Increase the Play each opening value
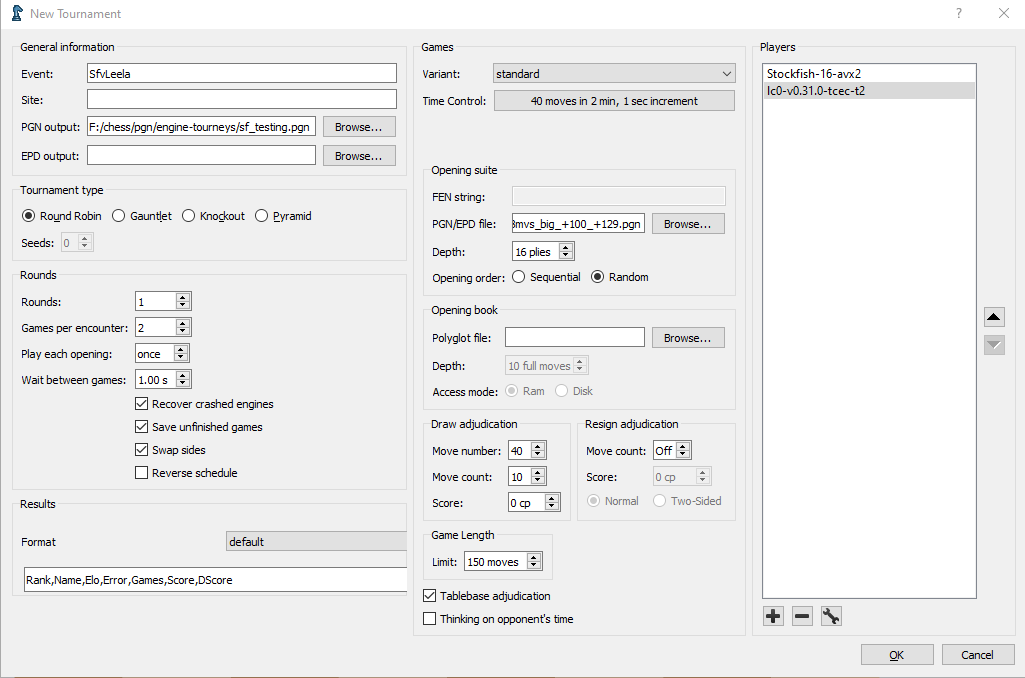Screen dimensions: 1025x678 coord(181,350)
